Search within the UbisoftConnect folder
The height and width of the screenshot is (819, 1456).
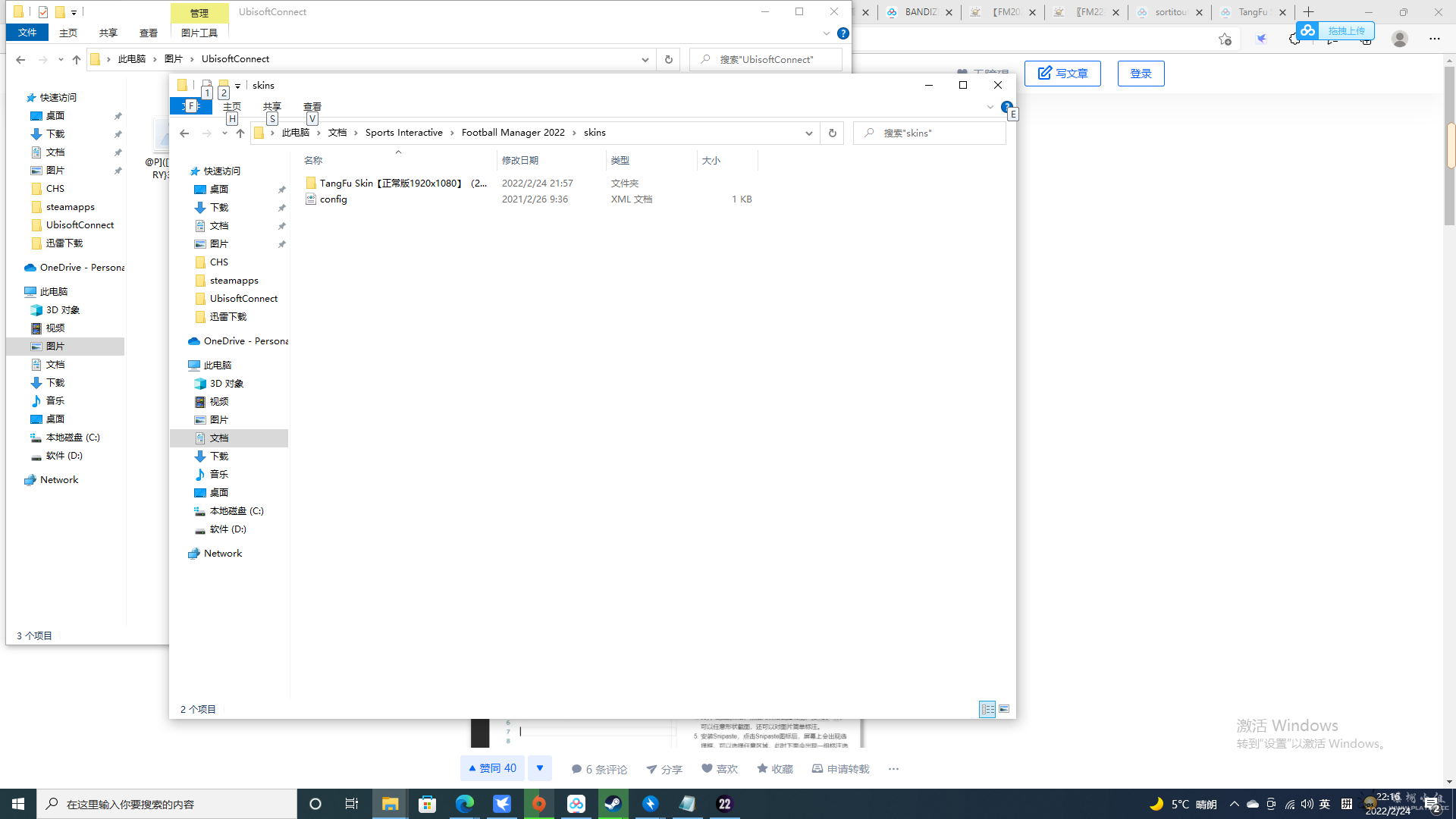pos(766,59)
